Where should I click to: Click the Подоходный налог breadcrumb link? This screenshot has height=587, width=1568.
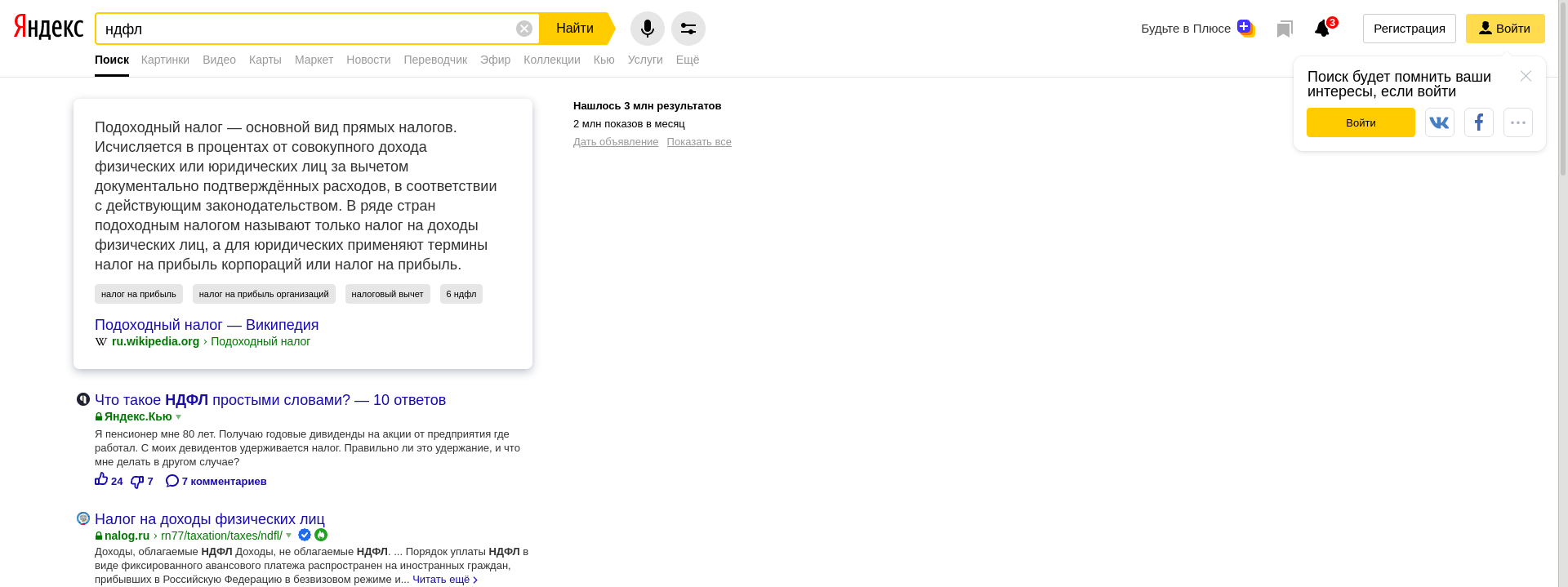[261, 341]
